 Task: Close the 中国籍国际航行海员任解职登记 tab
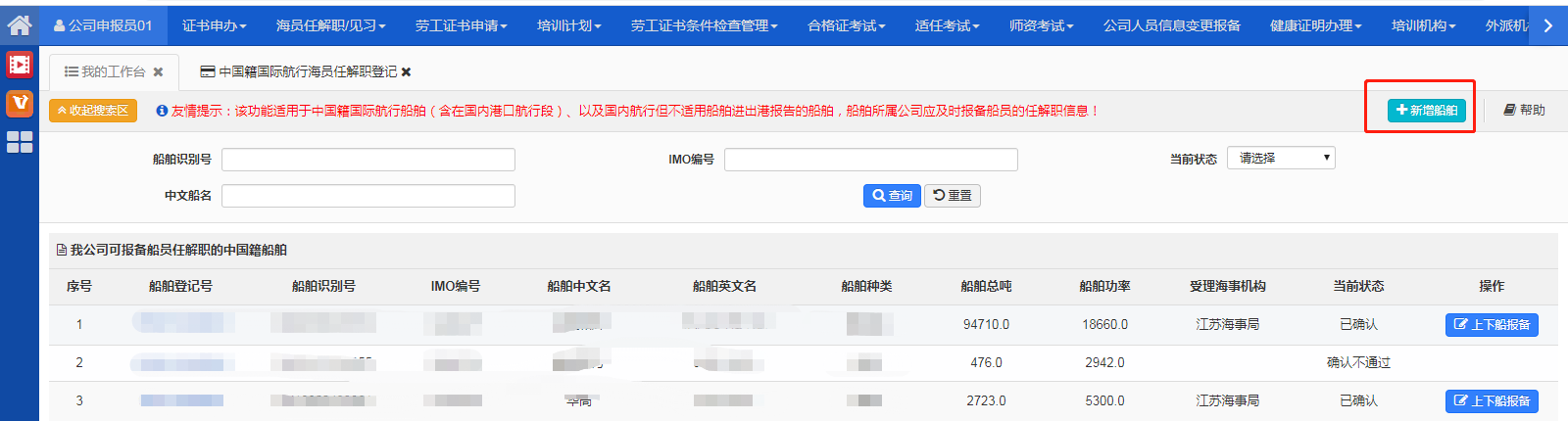point(406,72)
